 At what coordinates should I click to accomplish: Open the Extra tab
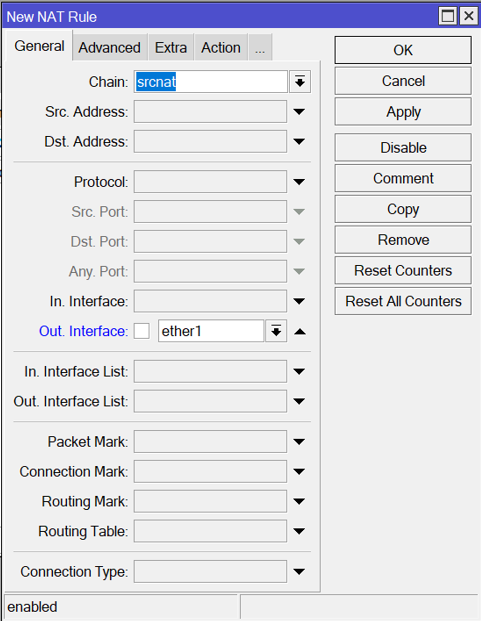(x=171, y=48)
